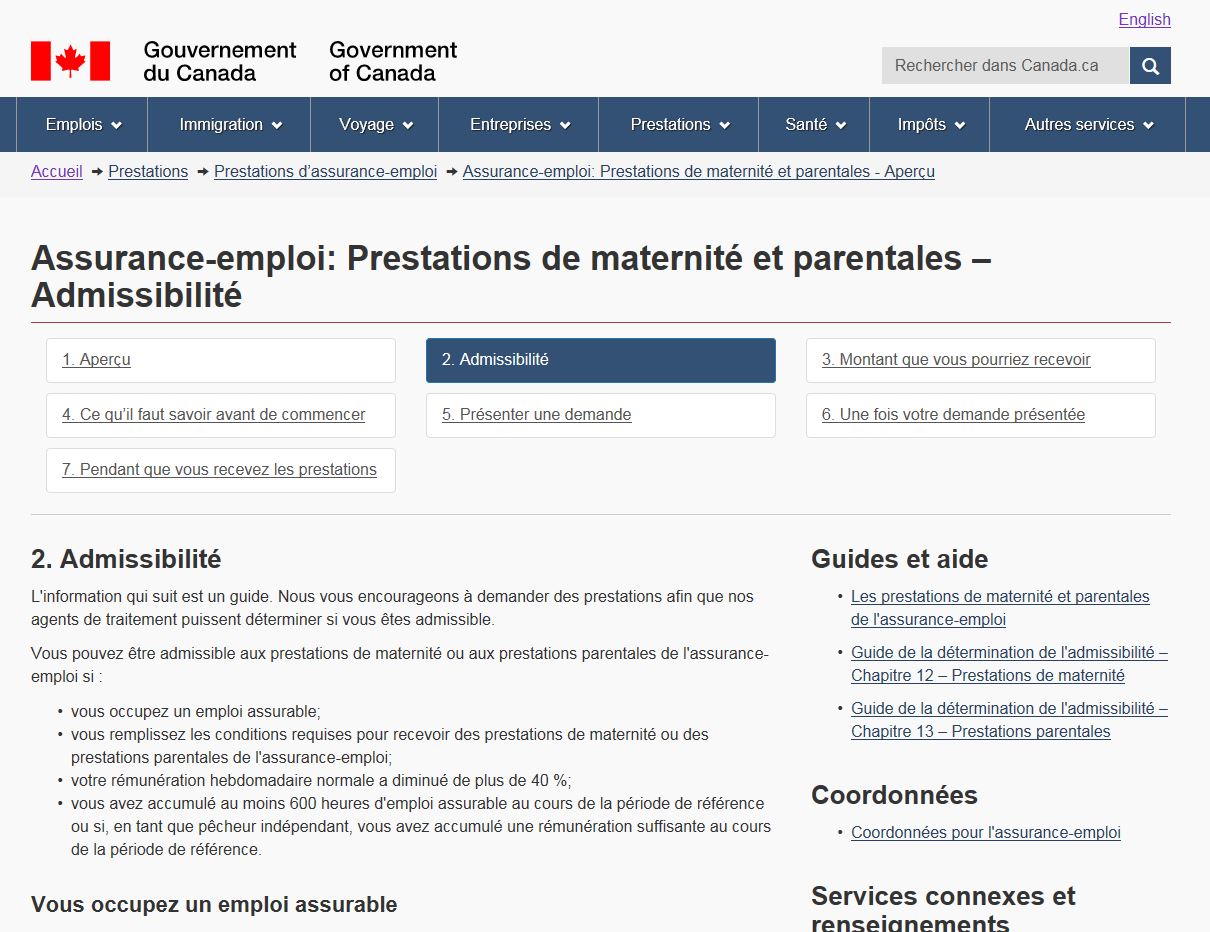The width and height of the screenshot is (1210, 932).
Task: Click the Gouvernement du Canada wordmark
Action: click(220, 61)
